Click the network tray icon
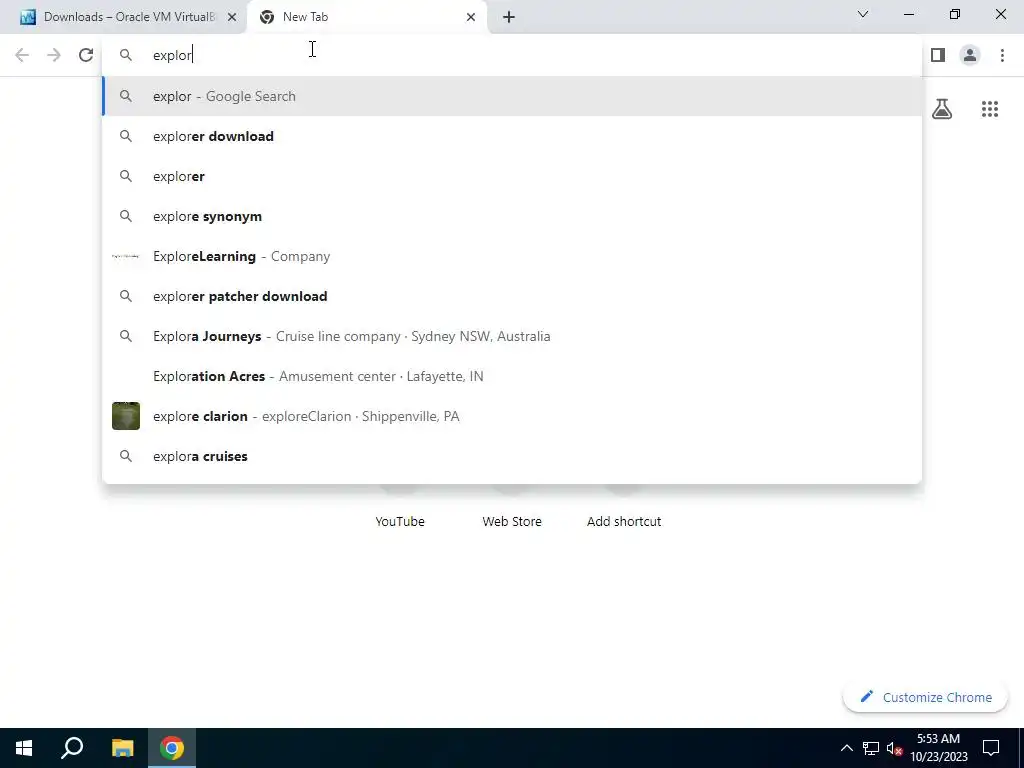The width and height of the screenshot is (1024, 768). pyautogui.click(x=871, y=748)
